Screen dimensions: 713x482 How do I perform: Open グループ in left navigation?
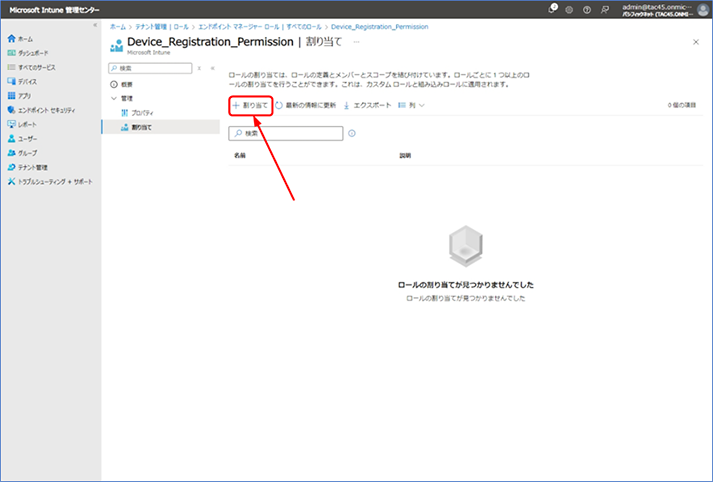(x=22, y=153)
